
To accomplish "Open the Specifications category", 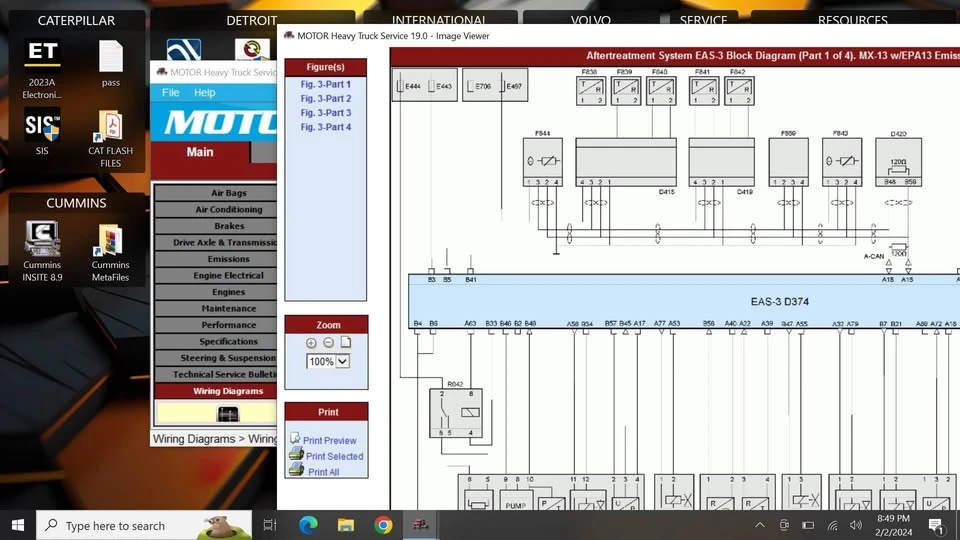I will [x=216, y=342].
